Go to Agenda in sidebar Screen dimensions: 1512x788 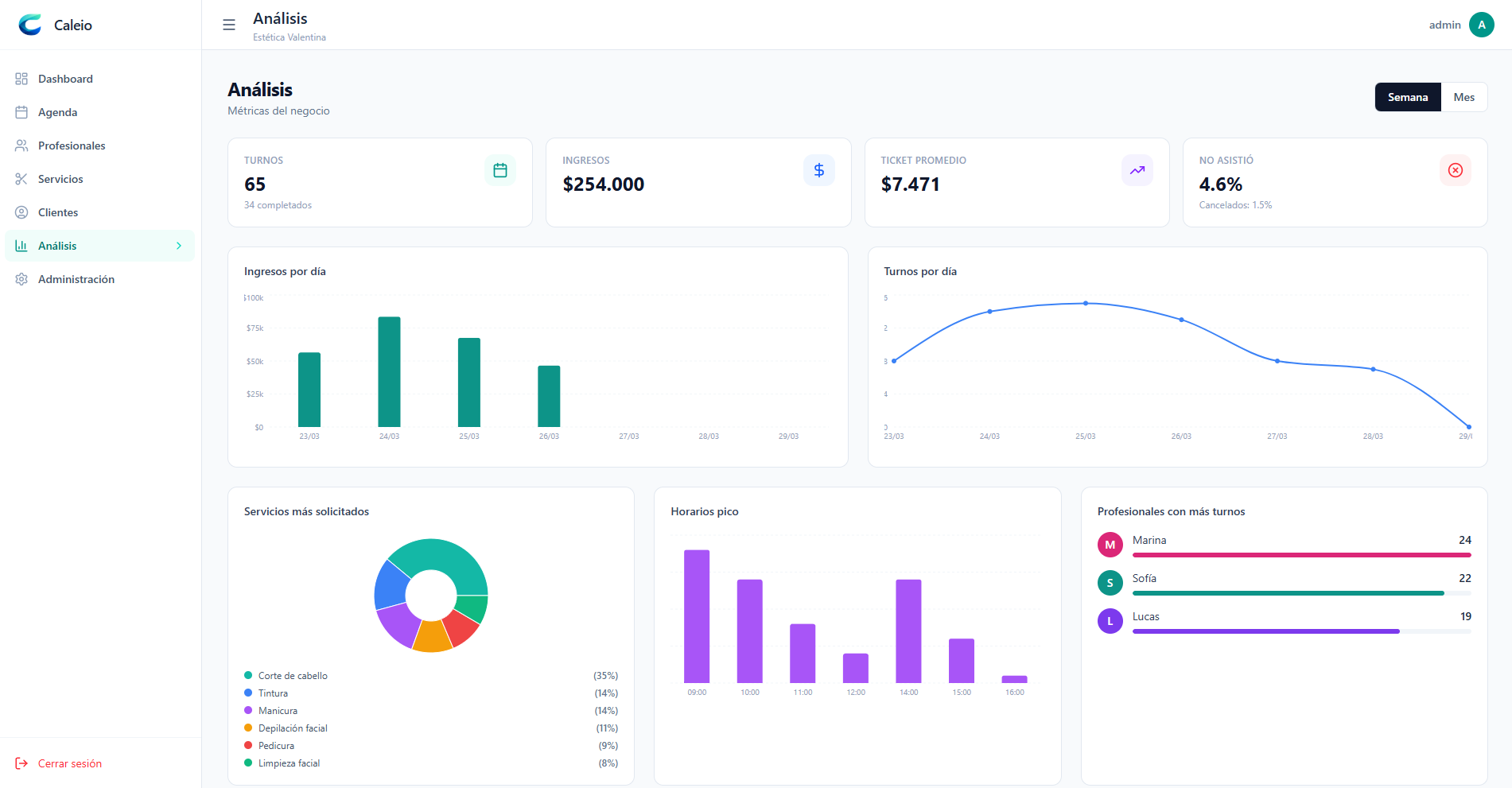(57, 112)
